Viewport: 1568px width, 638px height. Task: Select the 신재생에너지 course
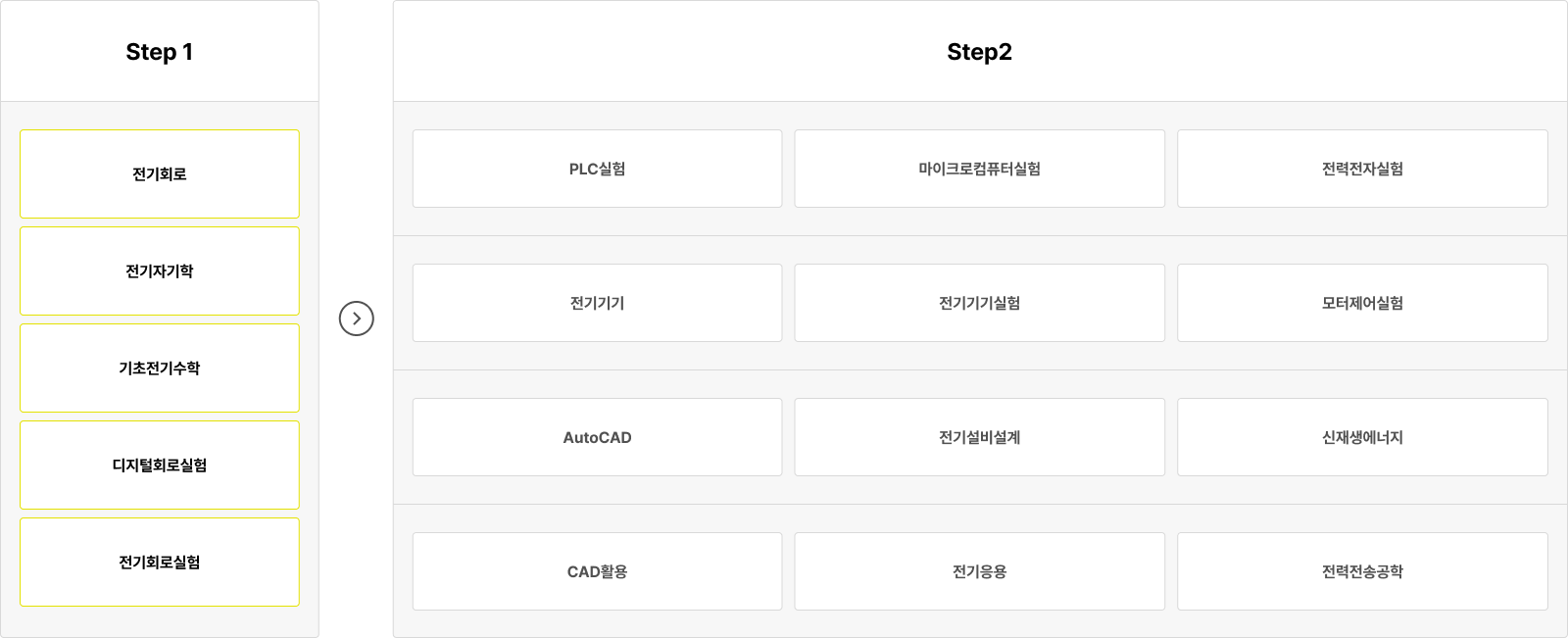[1361, 437]
